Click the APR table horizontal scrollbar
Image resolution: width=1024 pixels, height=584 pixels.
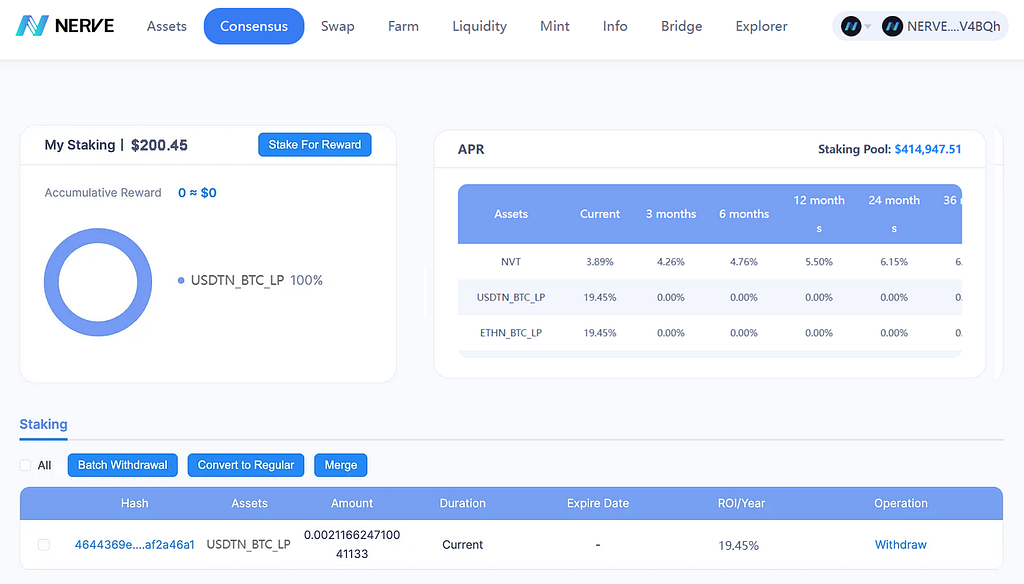click(x=710, y=354)
